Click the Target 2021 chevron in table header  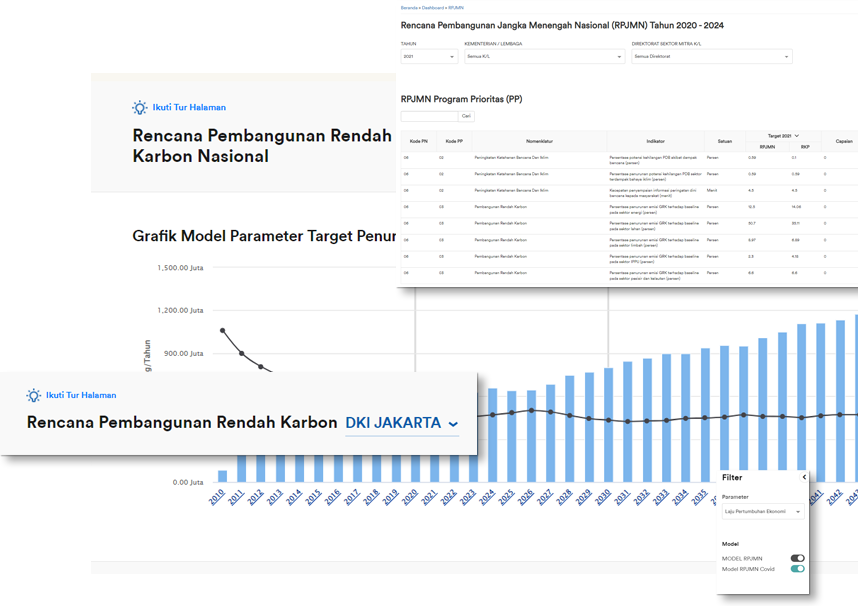(796, 135)
